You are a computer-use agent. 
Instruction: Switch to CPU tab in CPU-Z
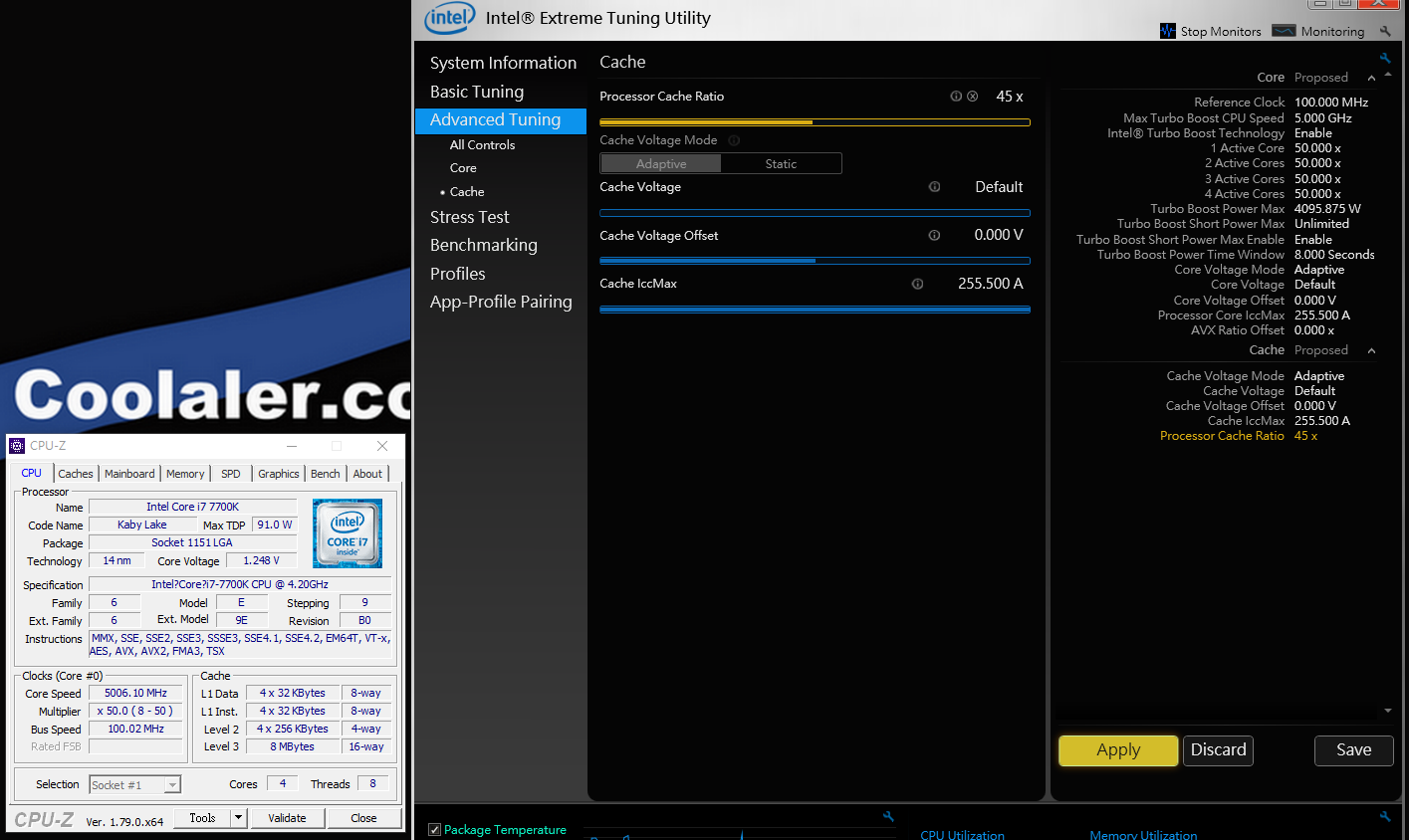pyautogui.click(x=32, y=474)
